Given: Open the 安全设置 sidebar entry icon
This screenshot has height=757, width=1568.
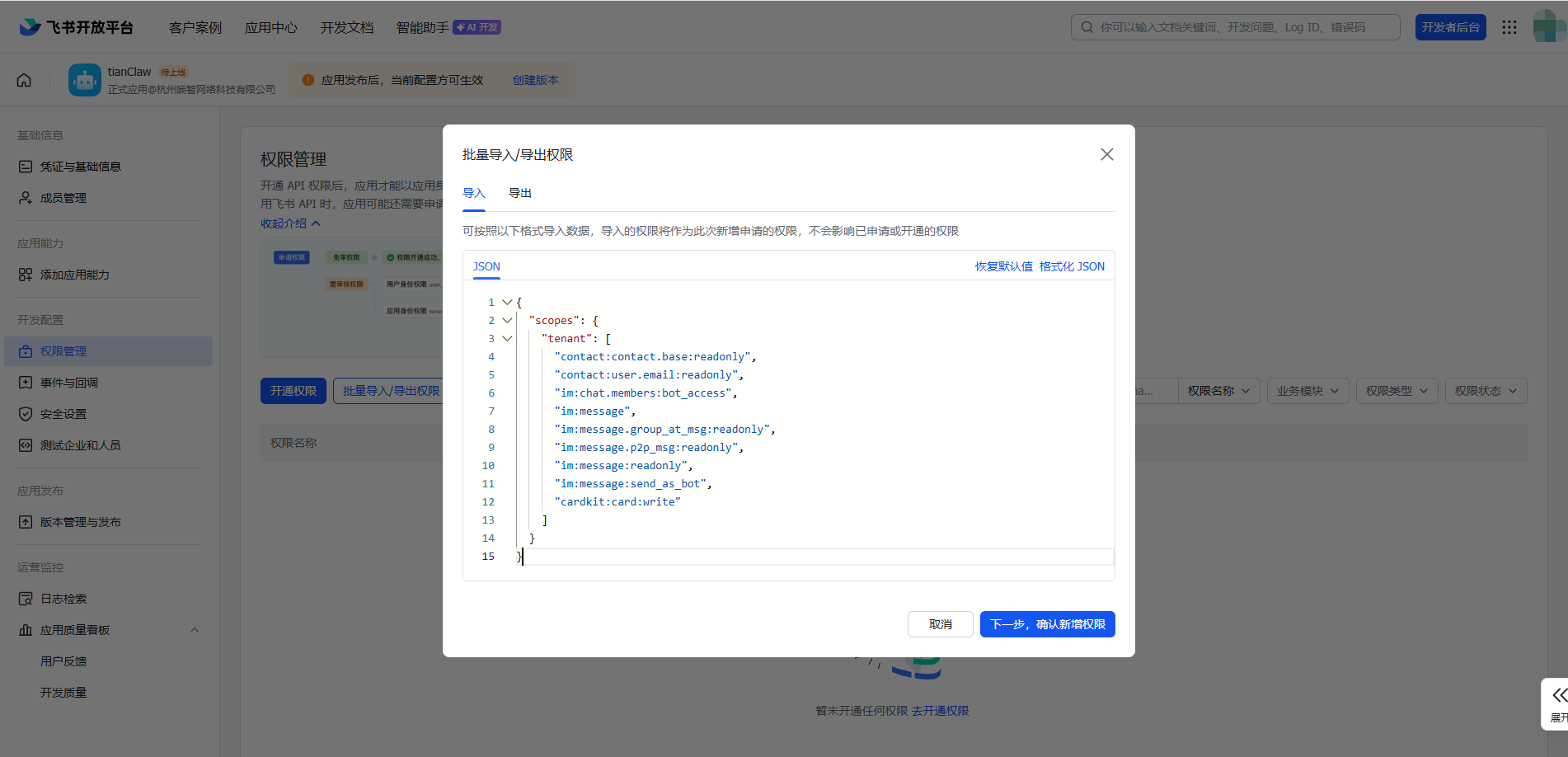Looking at the screenshot, I should (x=26, y=413).
